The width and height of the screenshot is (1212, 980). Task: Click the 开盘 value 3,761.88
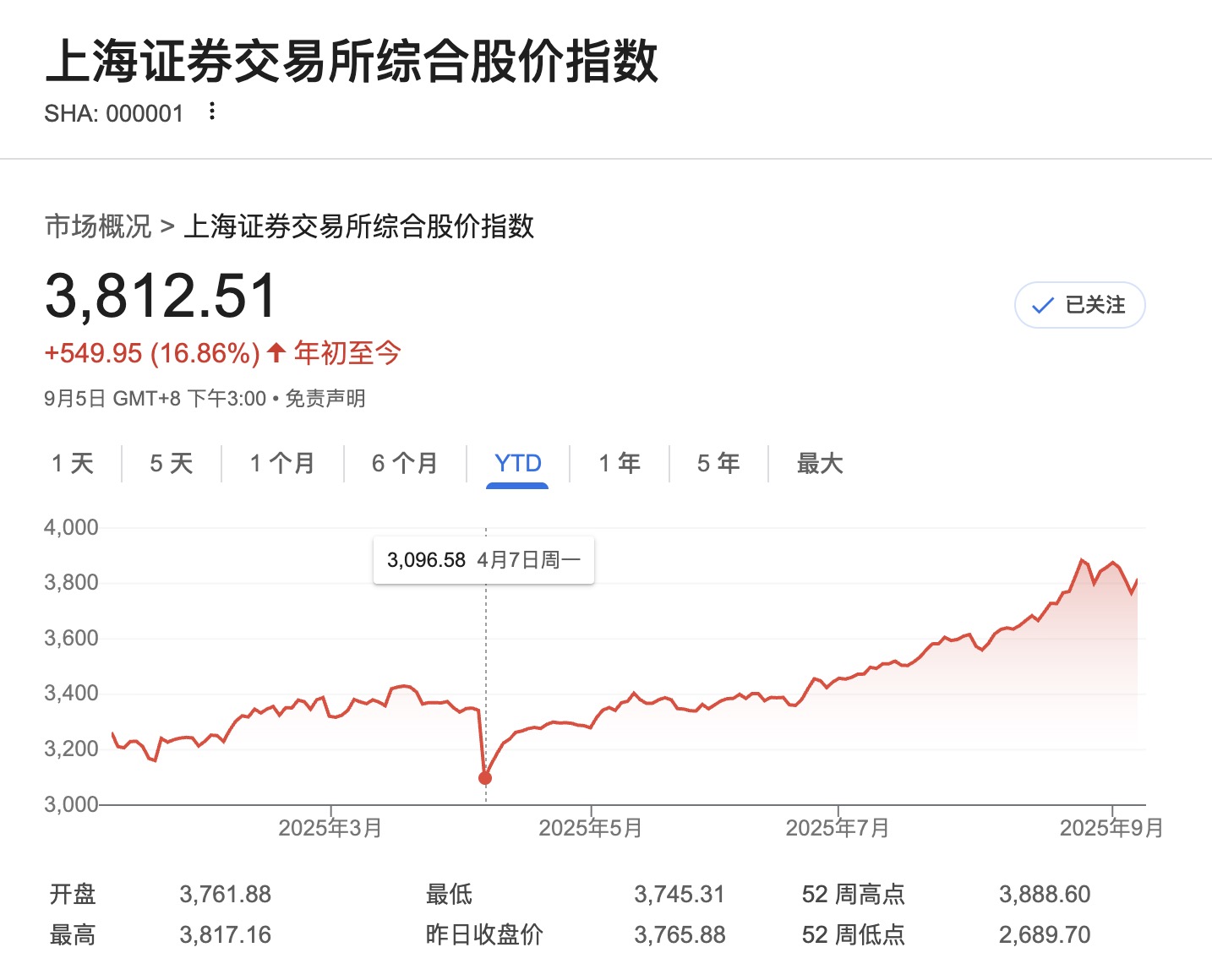(226, 894)
